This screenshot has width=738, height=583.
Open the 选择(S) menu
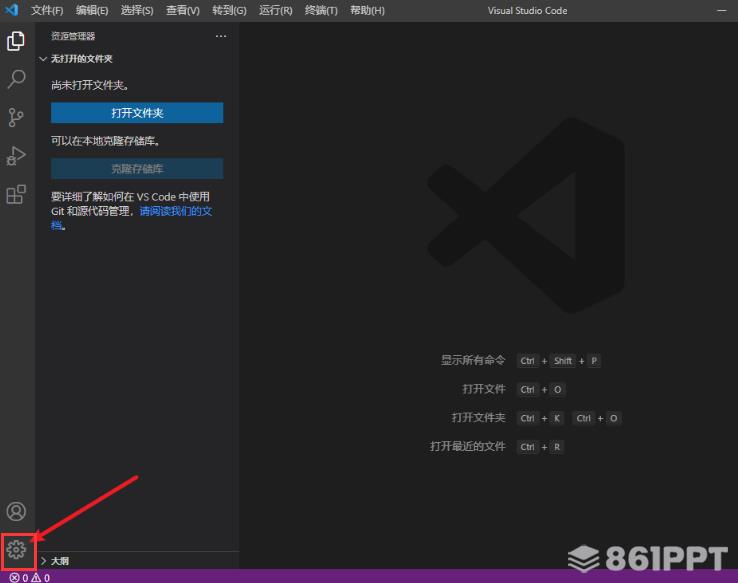point(137,10)
